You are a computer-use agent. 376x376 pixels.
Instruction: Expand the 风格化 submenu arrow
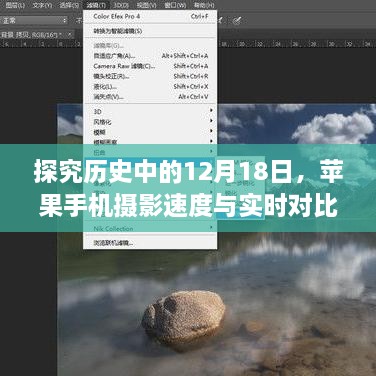pos(211,120)
